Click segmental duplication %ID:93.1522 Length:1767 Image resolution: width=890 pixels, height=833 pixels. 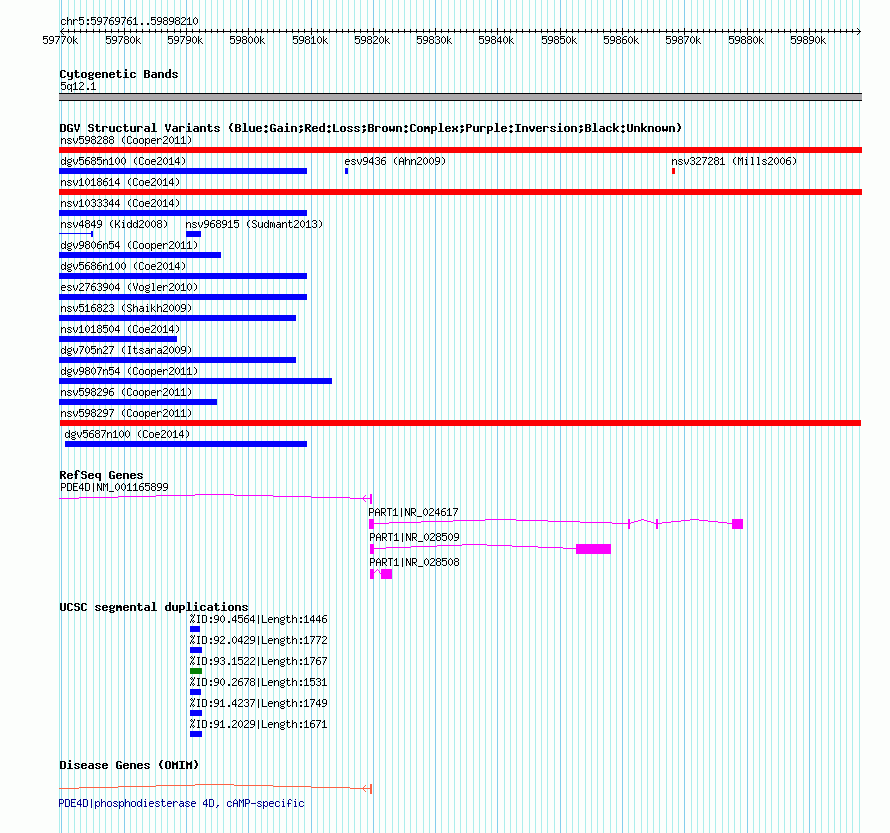pos(258,662)
